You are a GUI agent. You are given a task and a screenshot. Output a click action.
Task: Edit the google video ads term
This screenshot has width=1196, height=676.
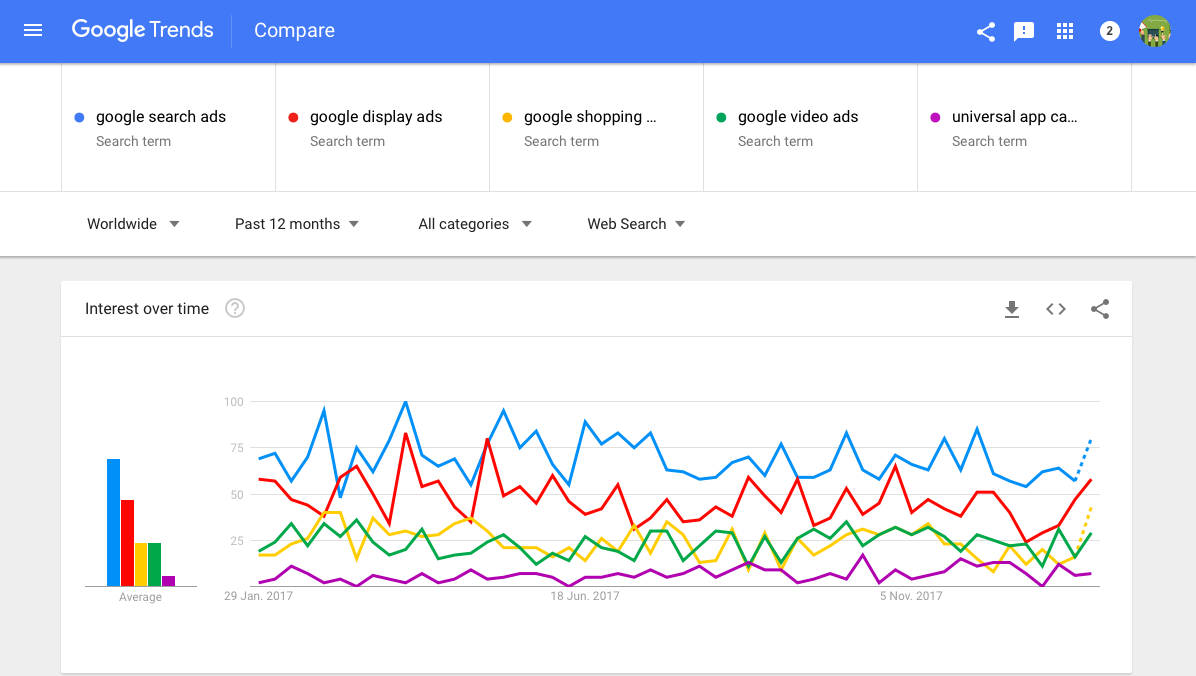tap(798, 117)
